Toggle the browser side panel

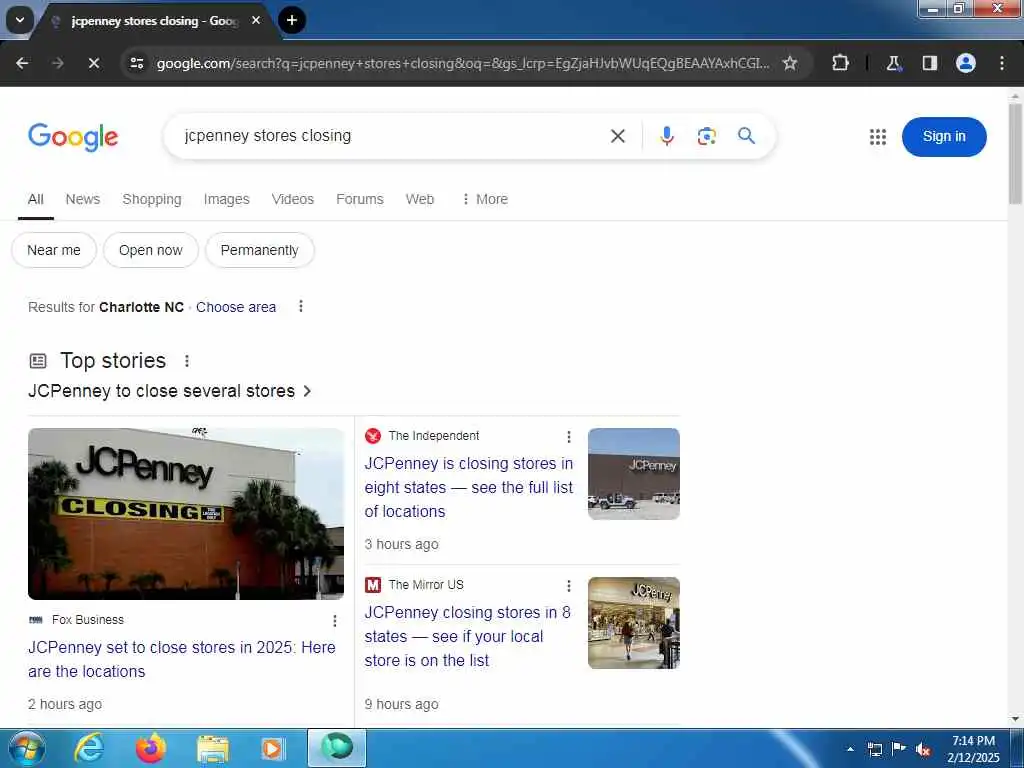click(930, 63)
